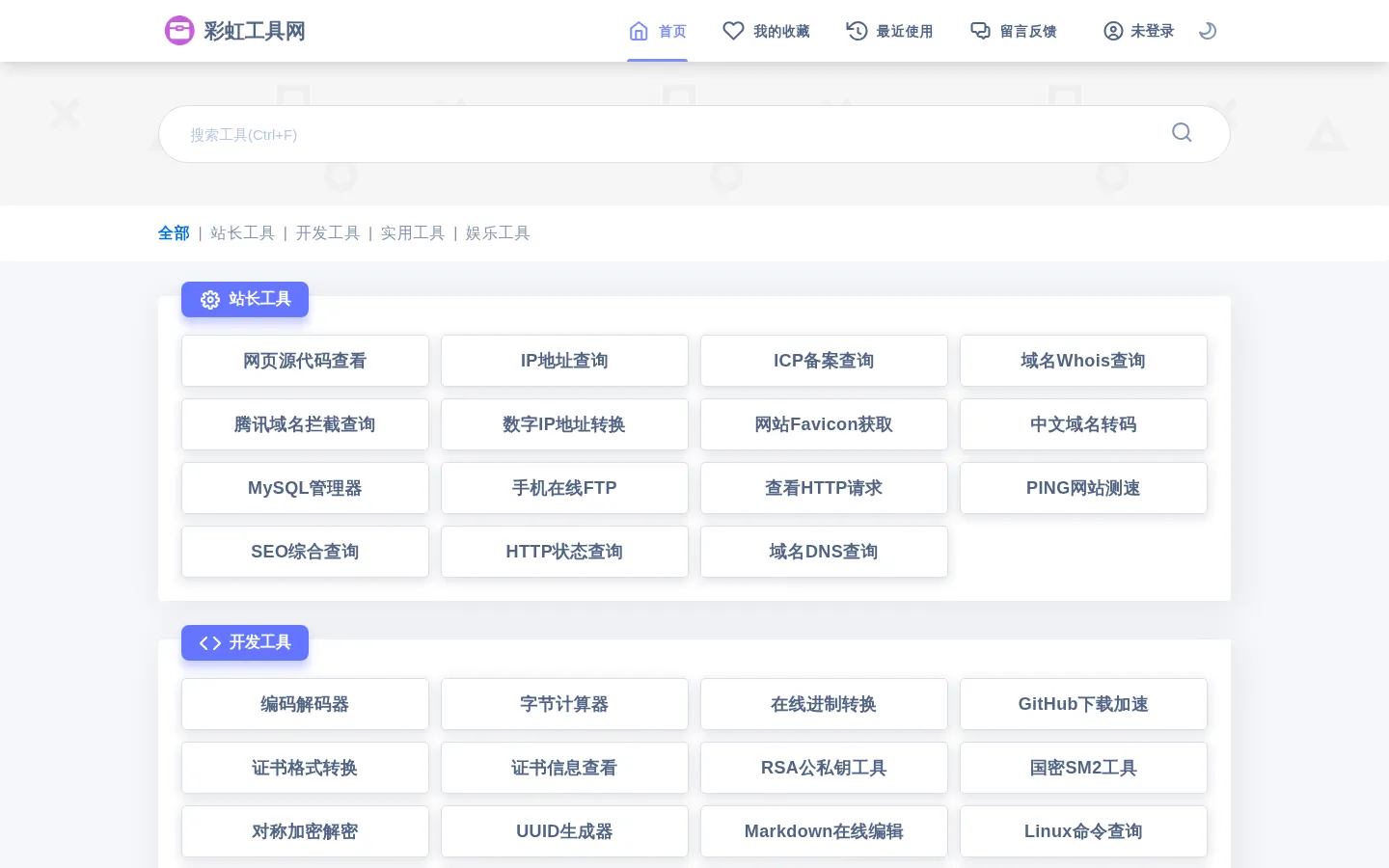Open the IP地址查询 tool
This screenshot has height=868, width=1389.
point(564,361)
